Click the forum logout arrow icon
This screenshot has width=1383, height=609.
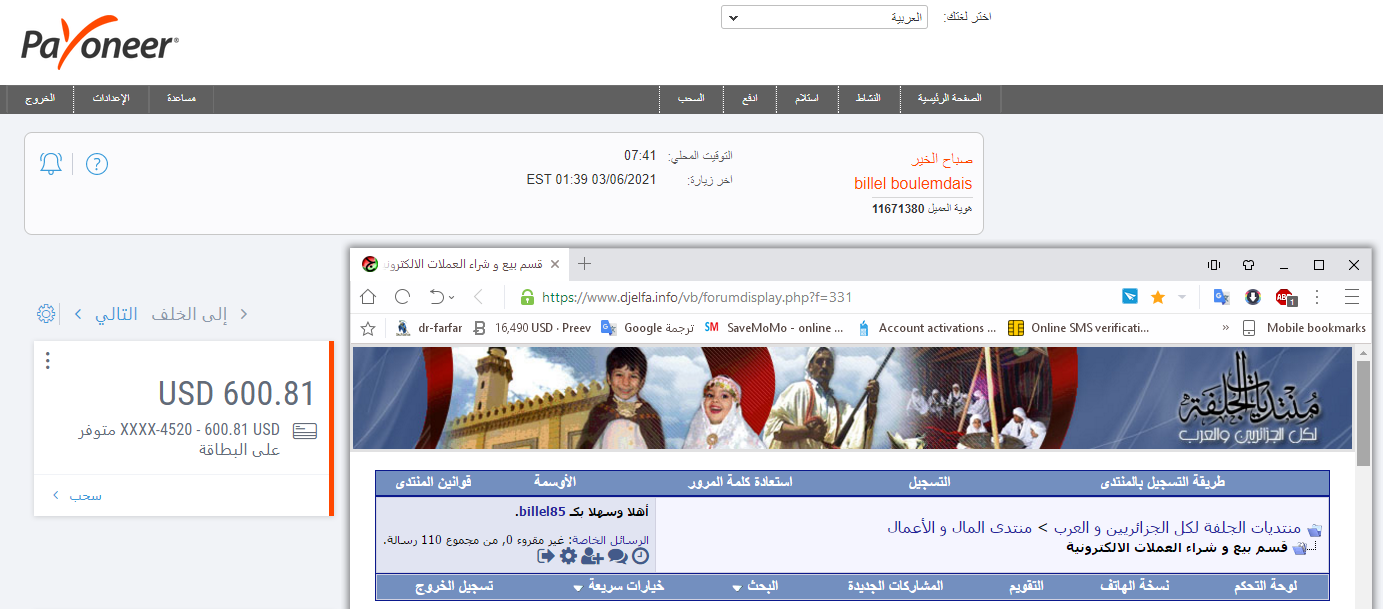pyautogui.click(x=546, y=556)
